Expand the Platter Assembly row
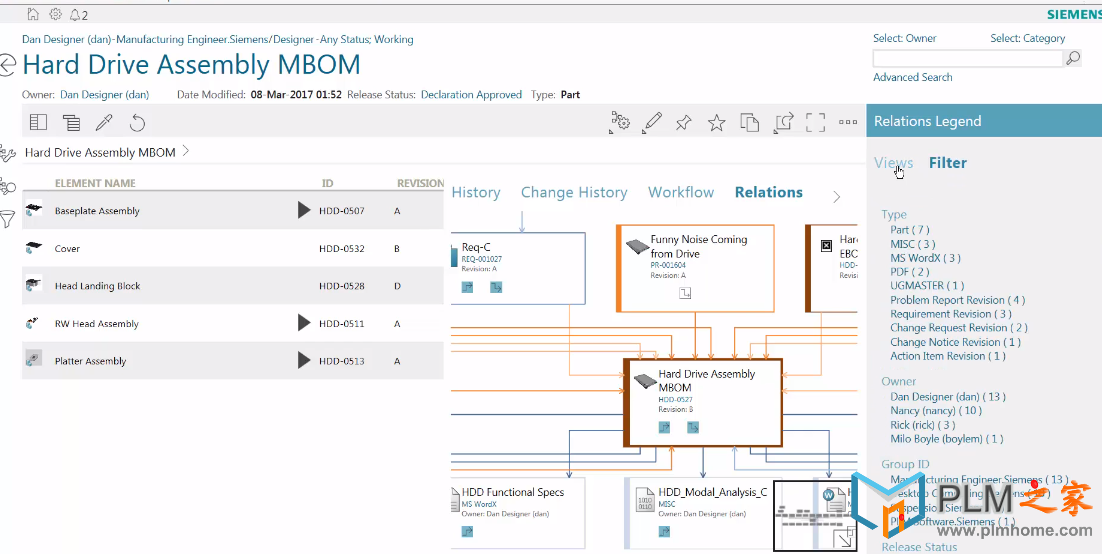1102x554 pixels. 304,361
